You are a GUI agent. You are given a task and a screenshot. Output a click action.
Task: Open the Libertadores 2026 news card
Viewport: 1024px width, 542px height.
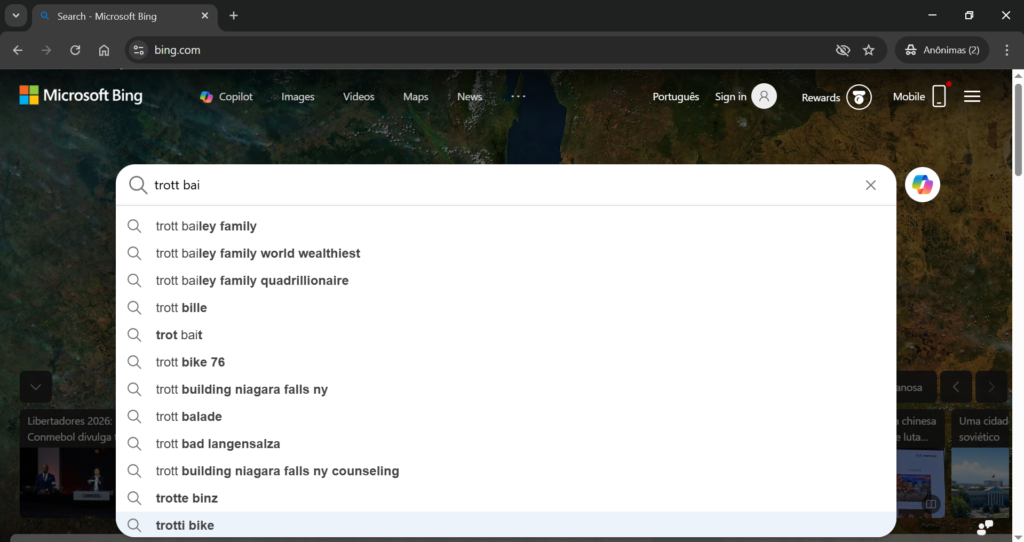[68, 464]
